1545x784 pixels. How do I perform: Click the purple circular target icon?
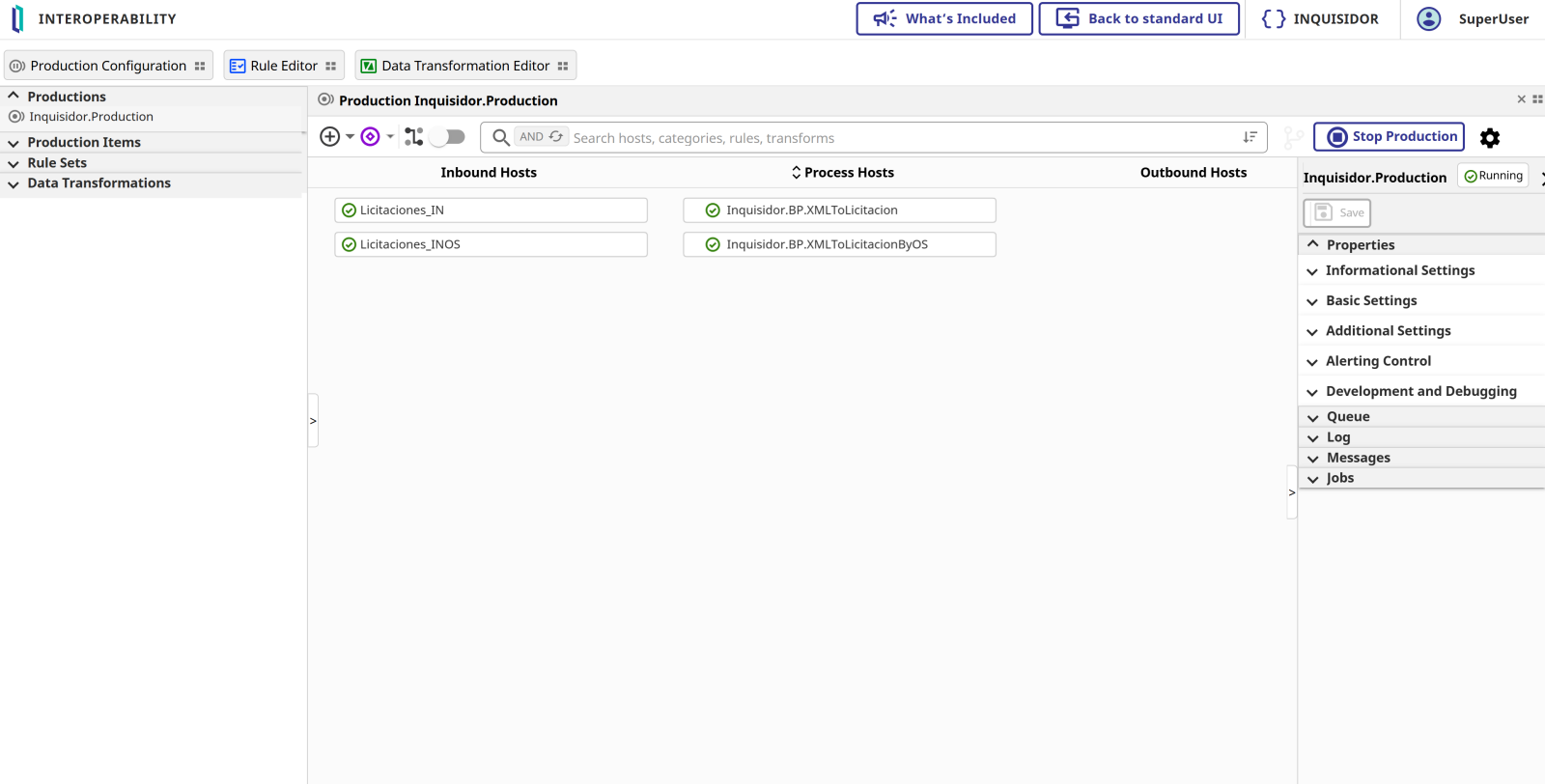click(x=370, y=137)
